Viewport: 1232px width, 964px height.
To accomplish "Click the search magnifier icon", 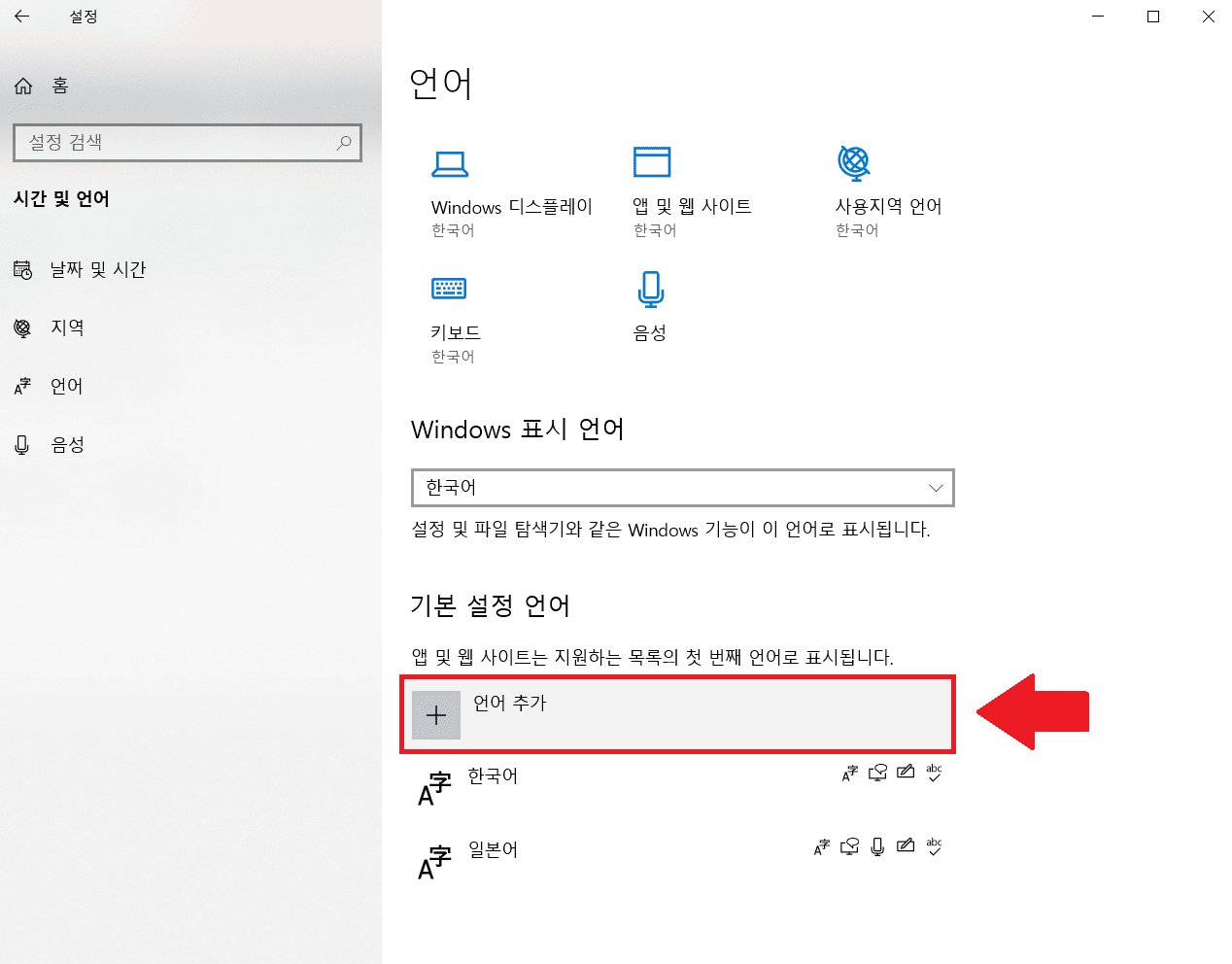I will pos(344,143).
